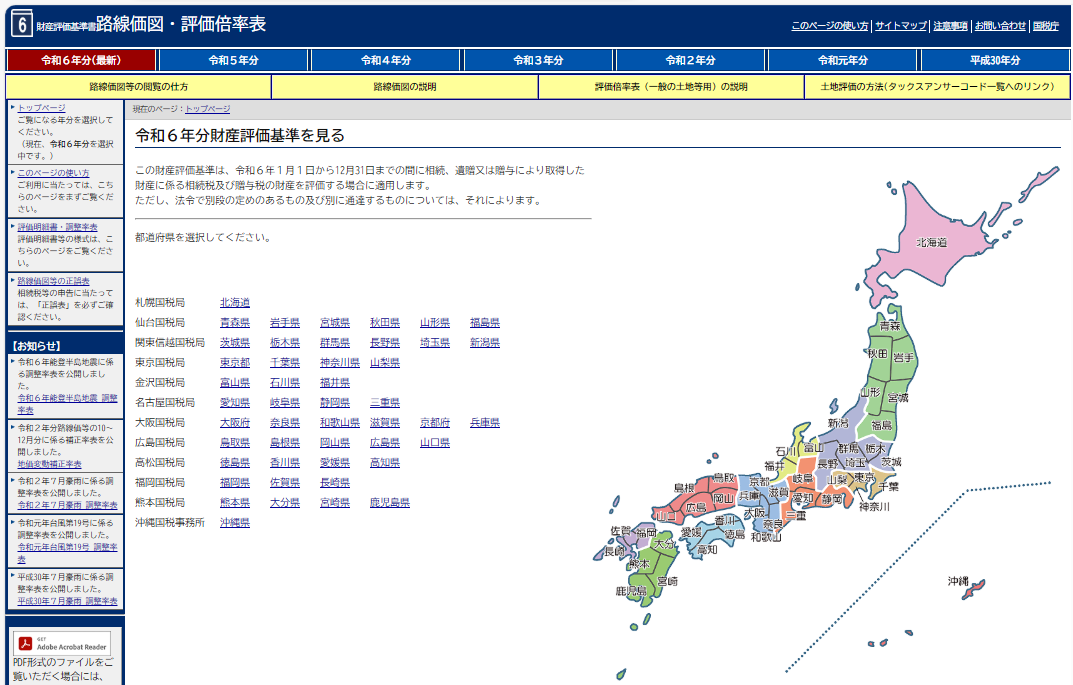Click the 財産評価基準書 "6" logo emblem
This screenshot has width=1073, height=685.
pyautogui.click(x=22, y=21)
